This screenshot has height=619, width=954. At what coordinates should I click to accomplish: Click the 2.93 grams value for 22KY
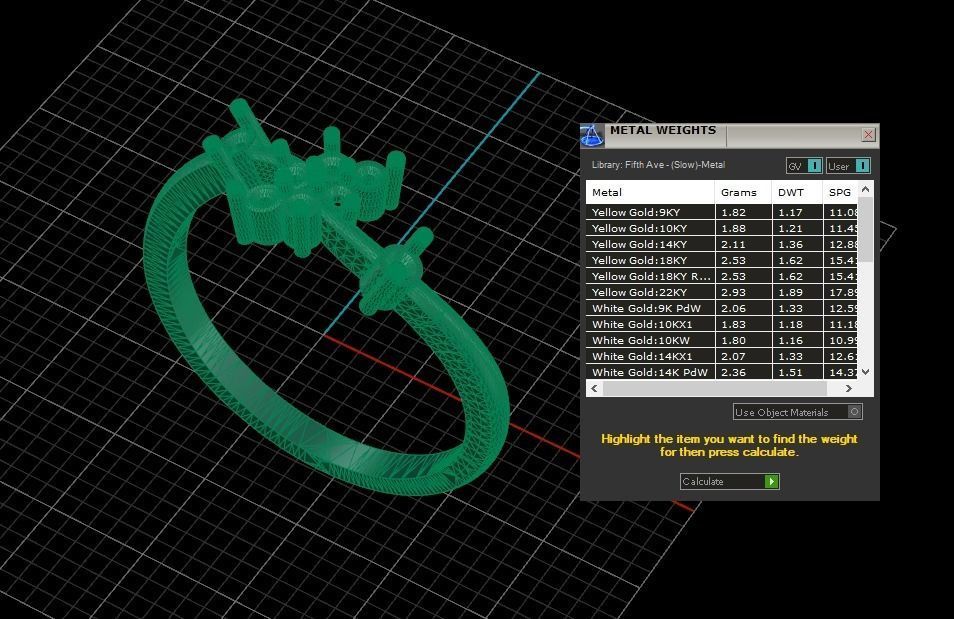coord(733,292)
